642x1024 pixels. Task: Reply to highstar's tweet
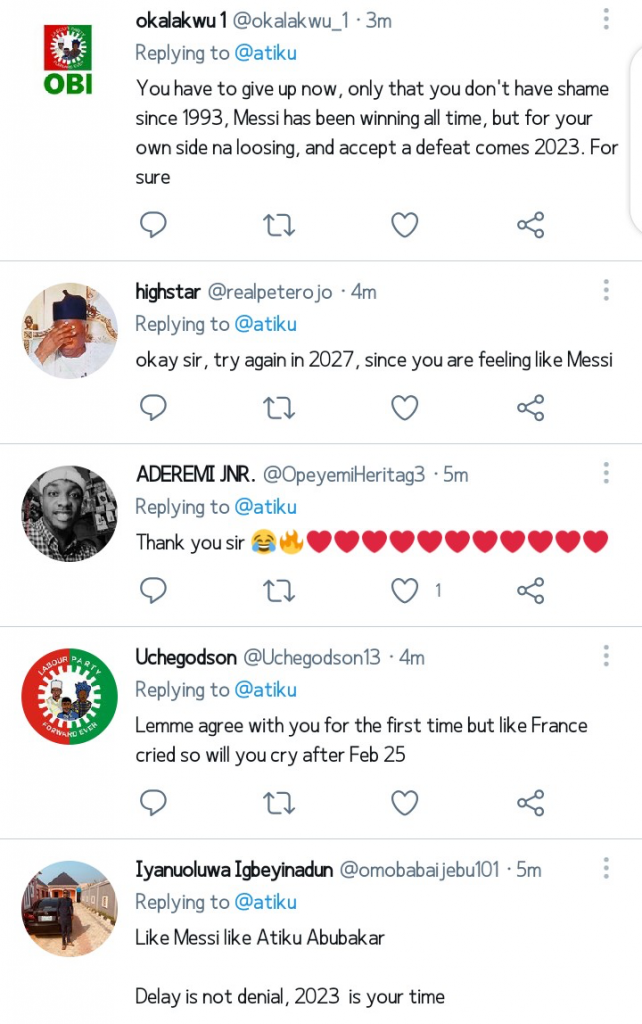pyautogui.click(x=152, y=407)
